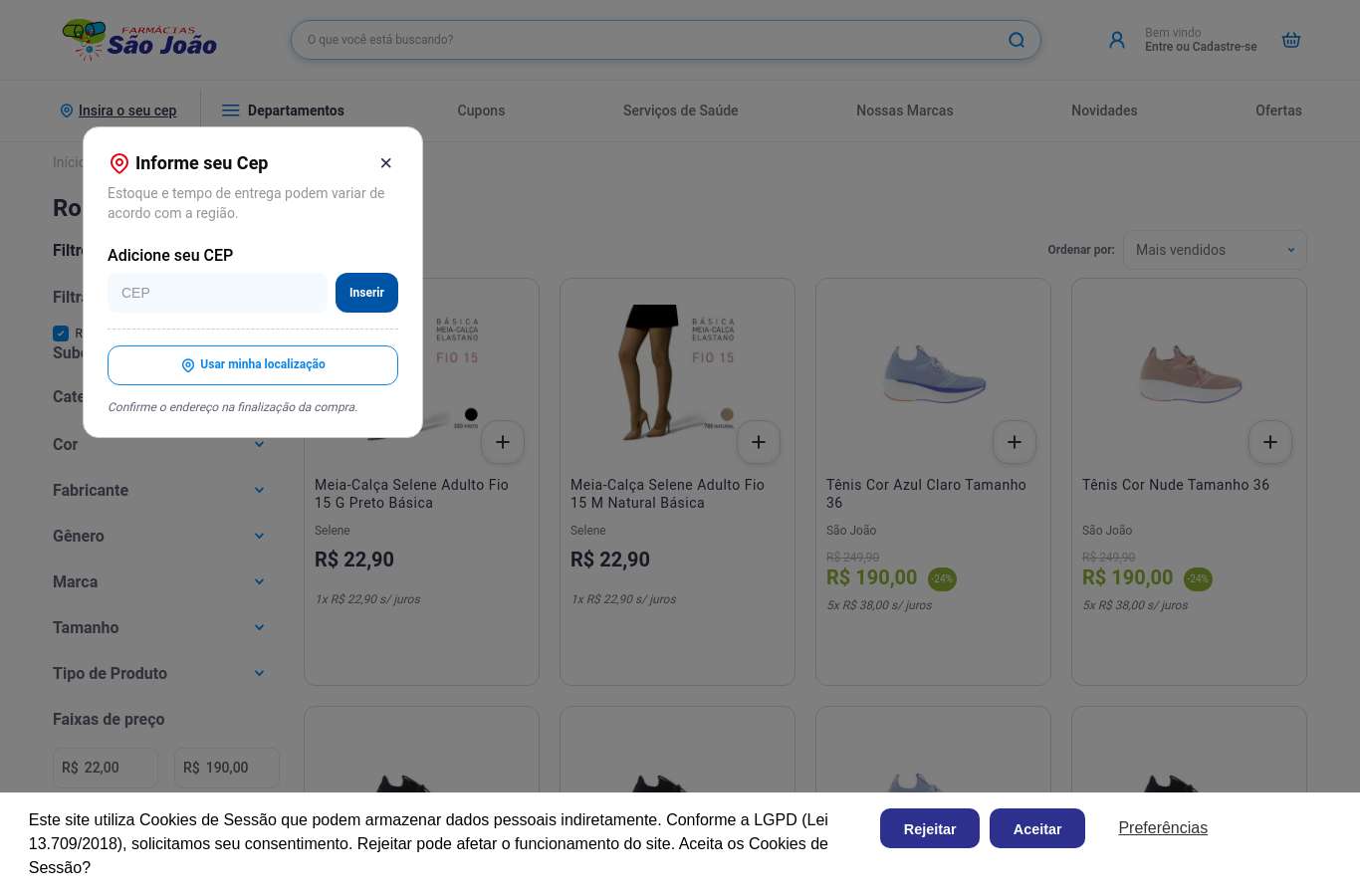Click the R$ 190,00 price of Tênis Azul Claro
The height and width of the screenshot is (896, 1360).
pyautogui.click(x=872, y=578)
